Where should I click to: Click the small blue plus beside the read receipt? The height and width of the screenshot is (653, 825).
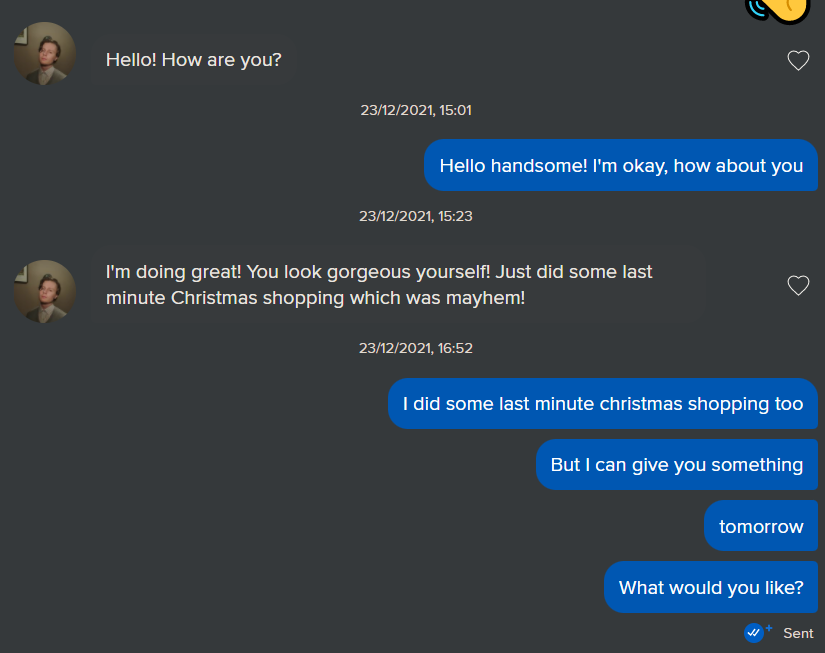pos(768,628)
